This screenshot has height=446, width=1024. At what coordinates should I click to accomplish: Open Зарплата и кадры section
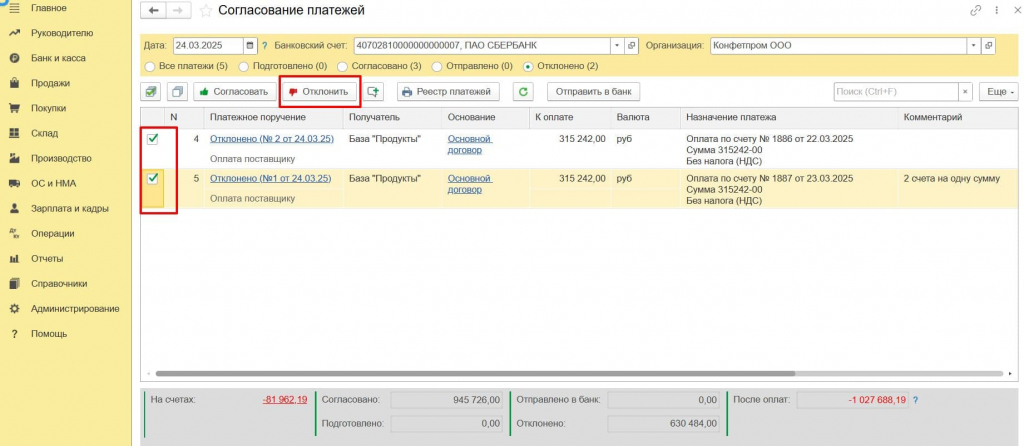[x=70, y=208]
